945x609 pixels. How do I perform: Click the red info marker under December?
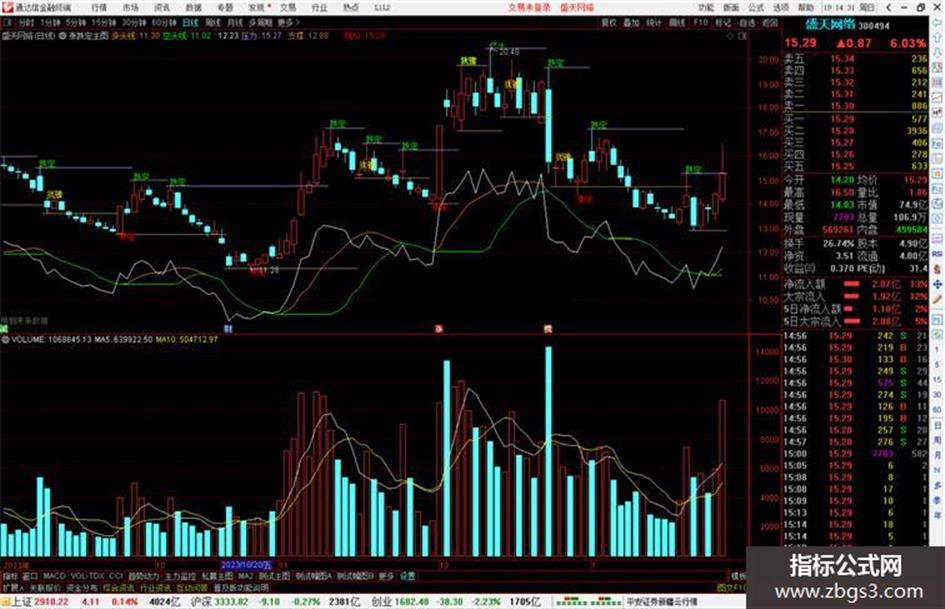(x=439, y=329)
